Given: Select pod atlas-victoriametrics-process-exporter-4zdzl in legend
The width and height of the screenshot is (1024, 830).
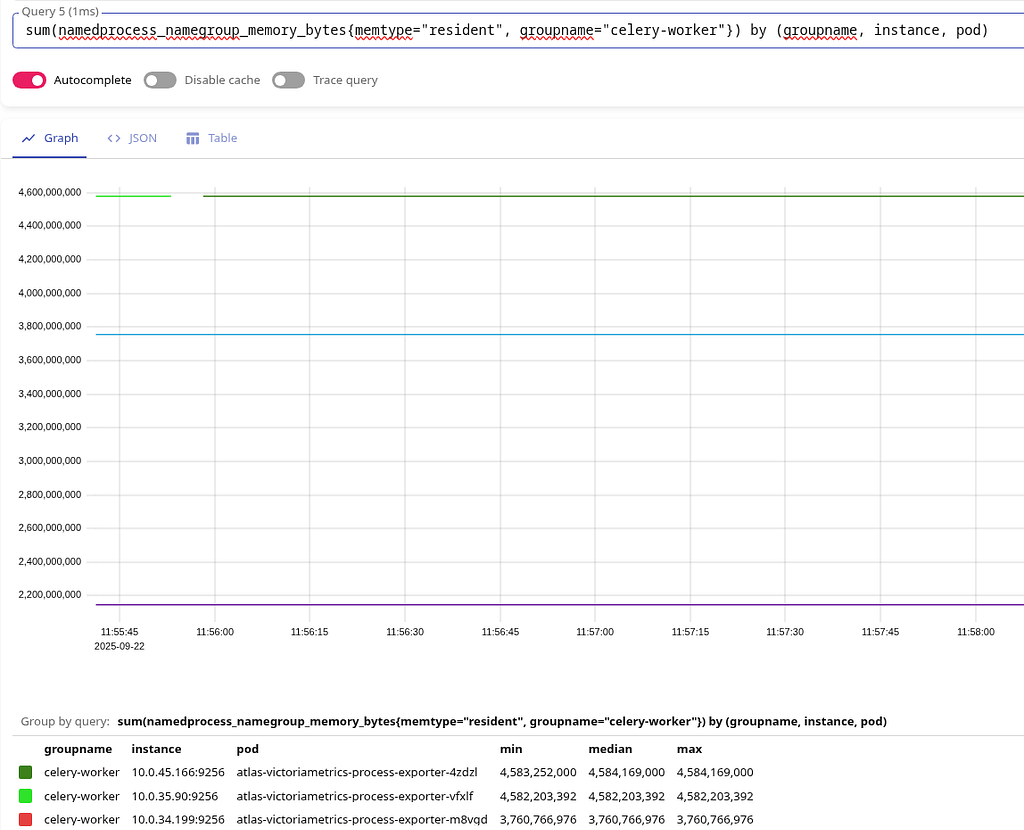Looking at the screenshot, I should click(357, 773).
